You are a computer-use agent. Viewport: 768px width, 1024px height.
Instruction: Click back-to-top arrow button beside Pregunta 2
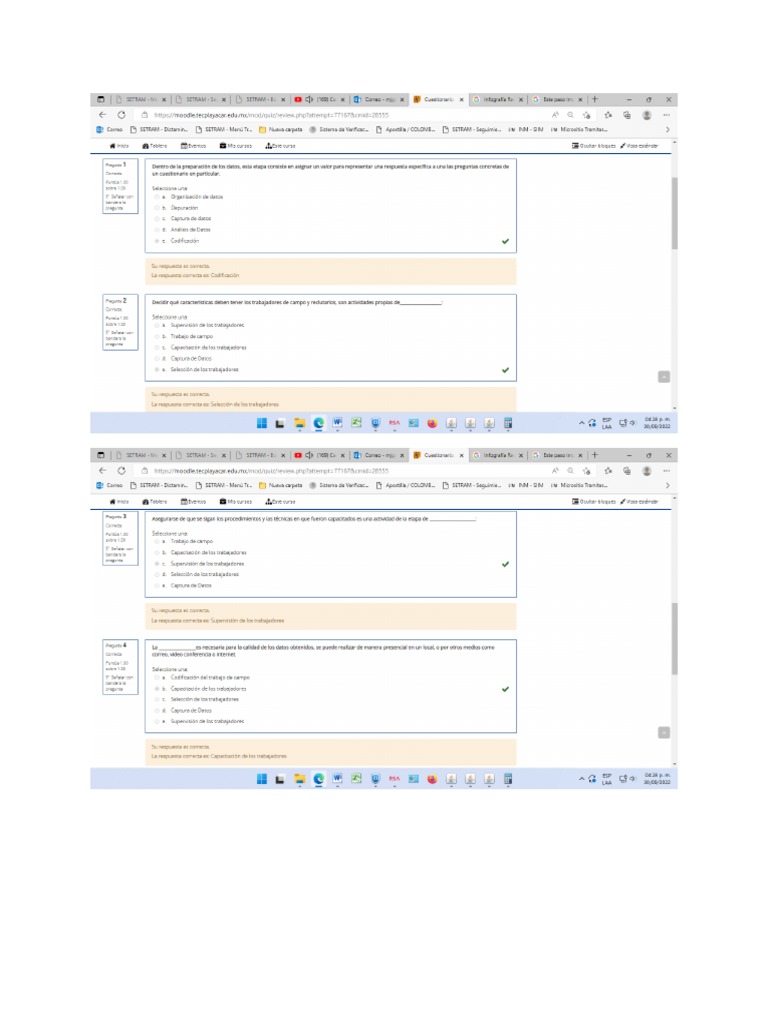click(664, 377)
